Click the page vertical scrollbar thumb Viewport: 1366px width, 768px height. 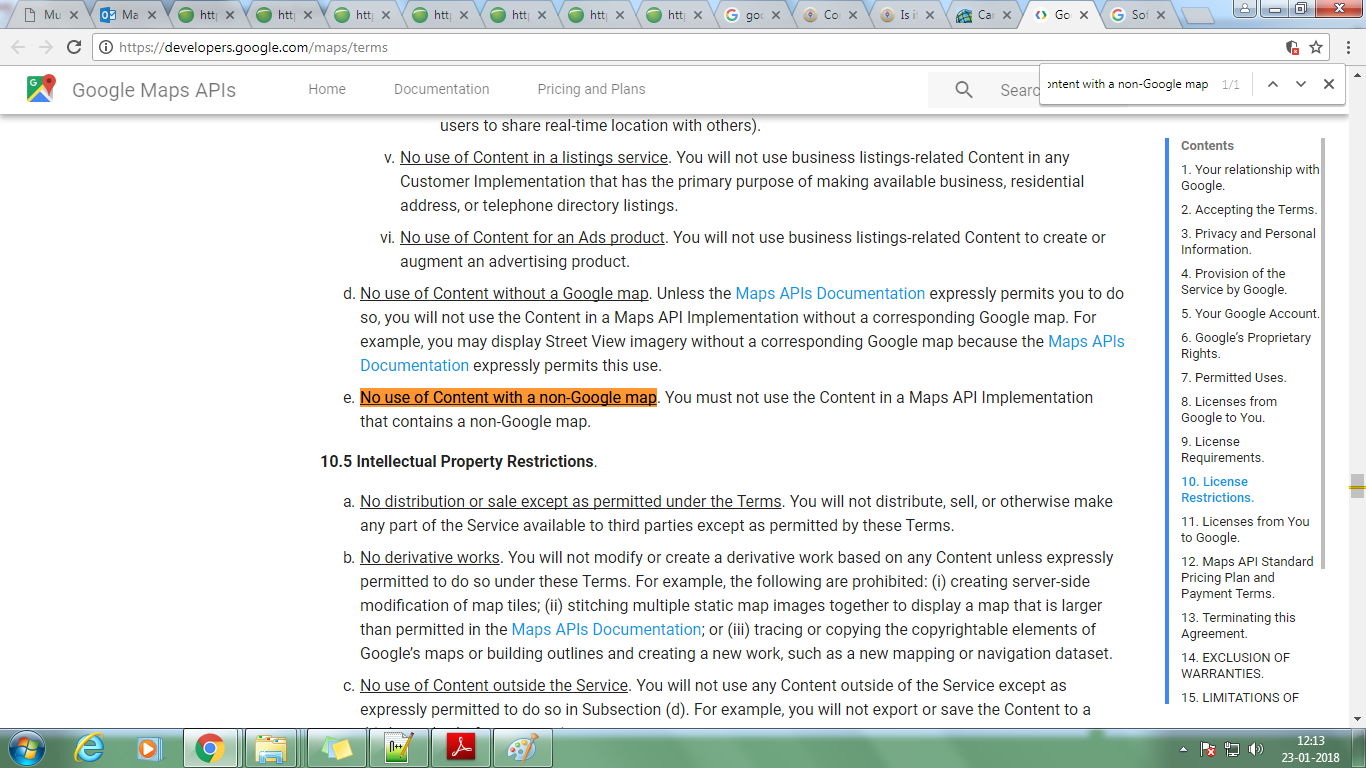1357,487
